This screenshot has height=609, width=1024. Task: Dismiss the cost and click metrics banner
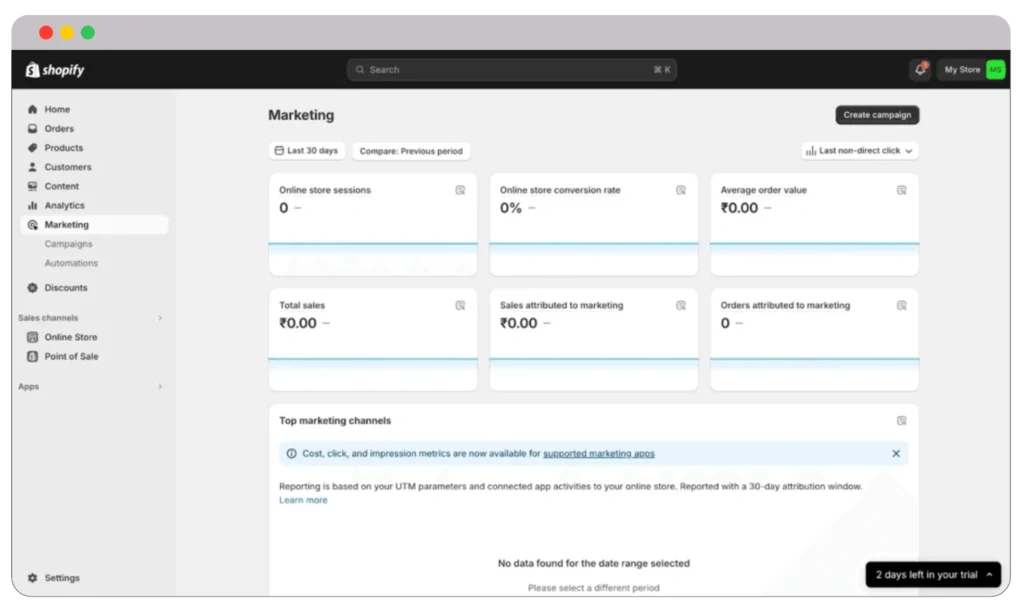896,453
